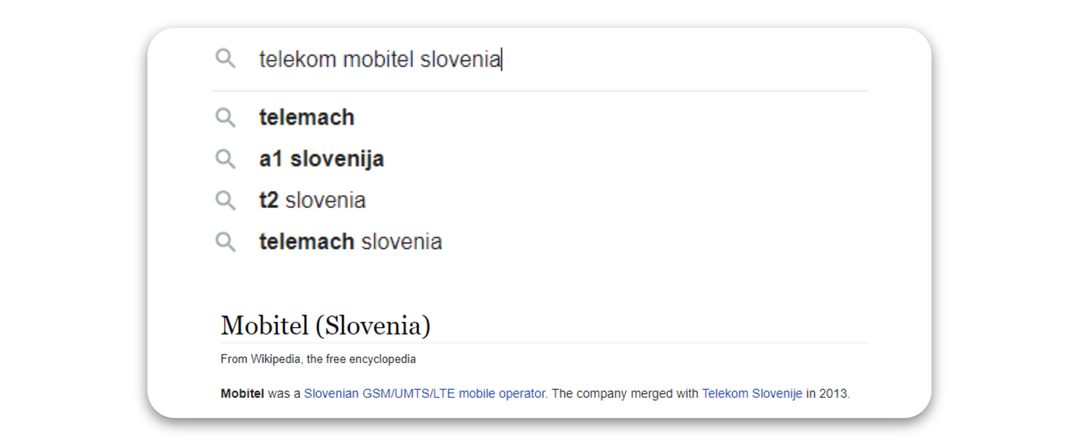Click the search icon beside 't2 slovenia'
The image size is (1080, 446).
(x=226, y=200)
